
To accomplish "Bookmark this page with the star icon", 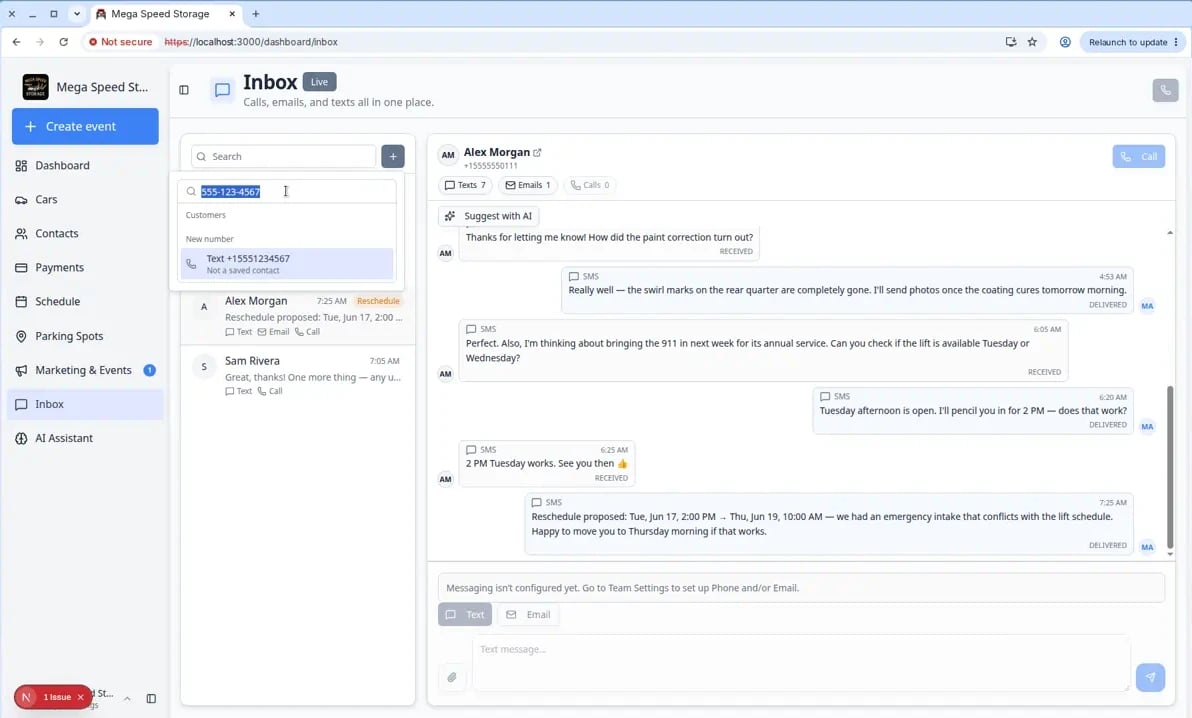I will [1032, 42].
